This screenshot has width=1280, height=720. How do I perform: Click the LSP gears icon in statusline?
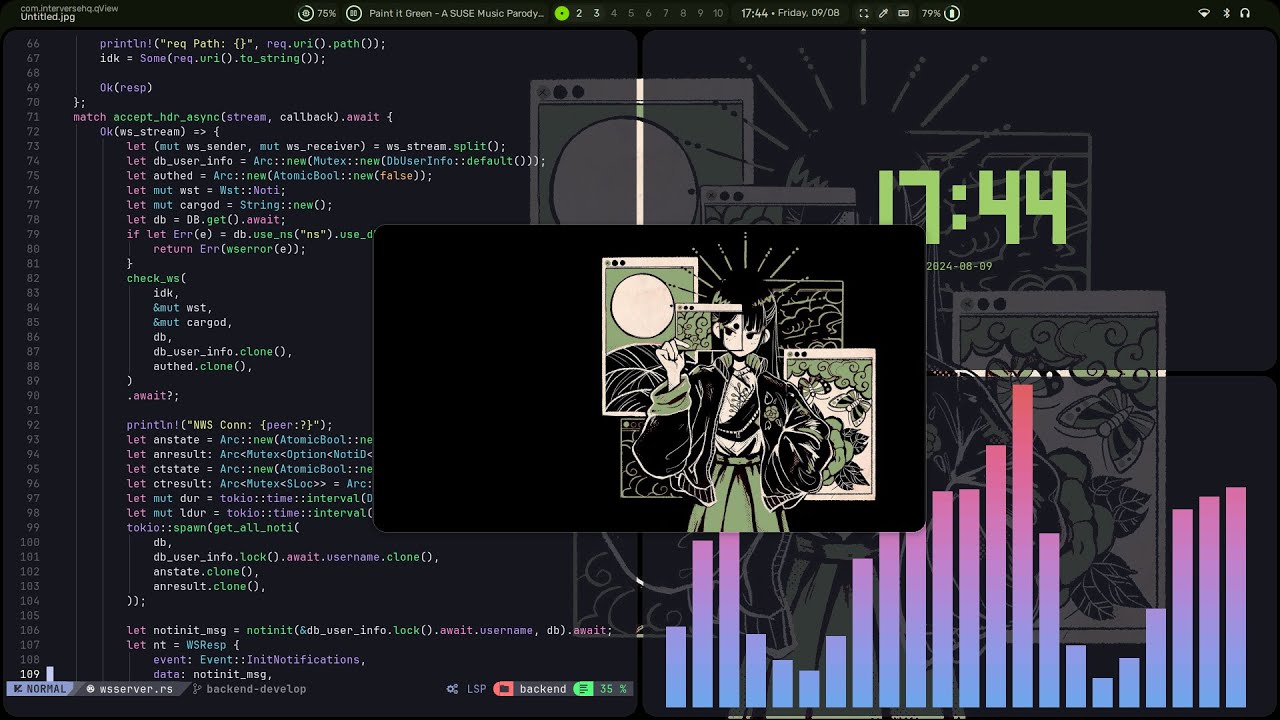[x=453, y=689]
